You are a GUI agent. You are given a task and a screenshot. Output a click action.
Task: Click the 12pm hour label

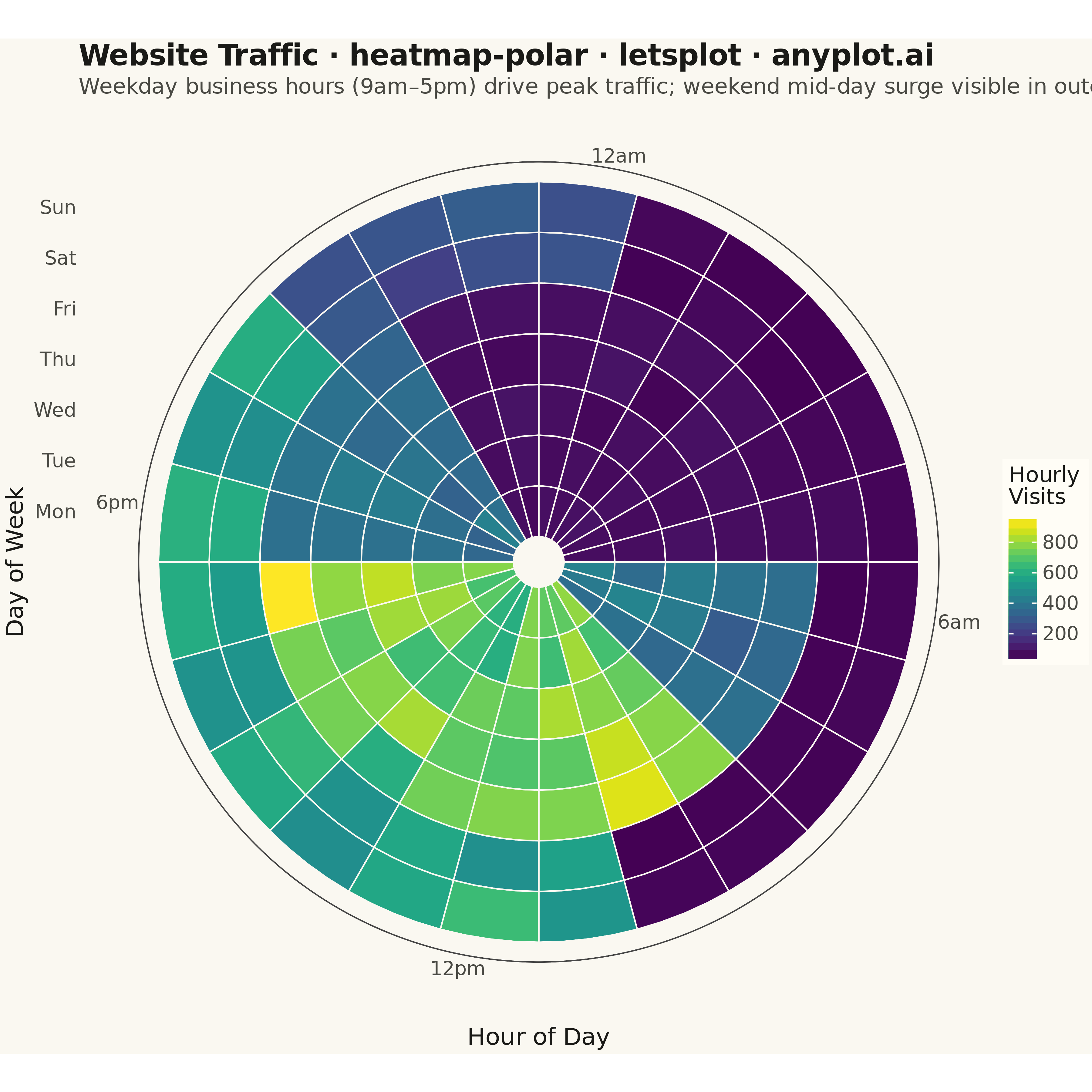click(458, 969)
